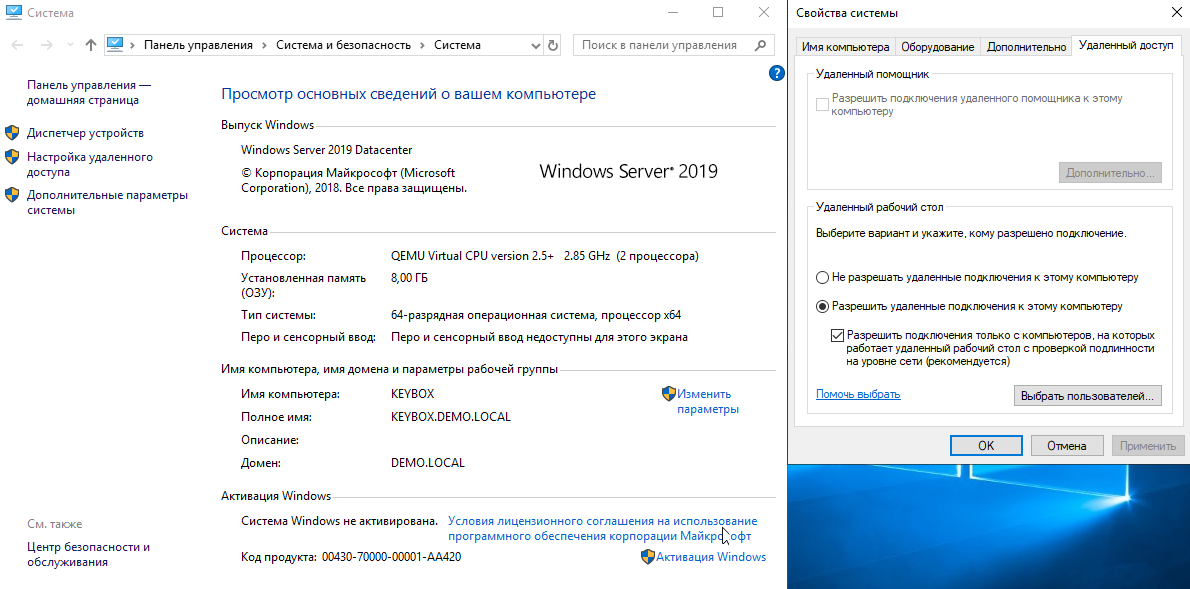
Task: Switch to the Оборудование tab
Action: (937, 47)
